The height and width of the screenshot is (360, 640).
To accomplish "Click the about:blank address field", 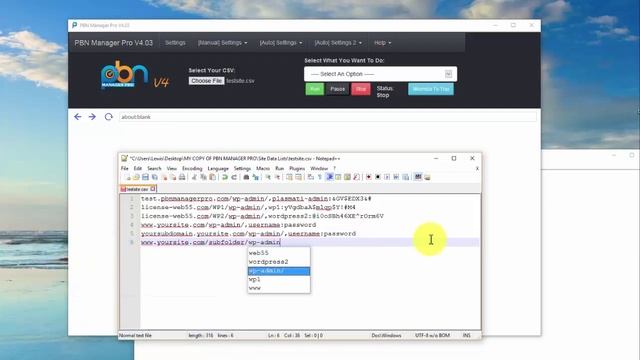I will click(x=327, y=117).
